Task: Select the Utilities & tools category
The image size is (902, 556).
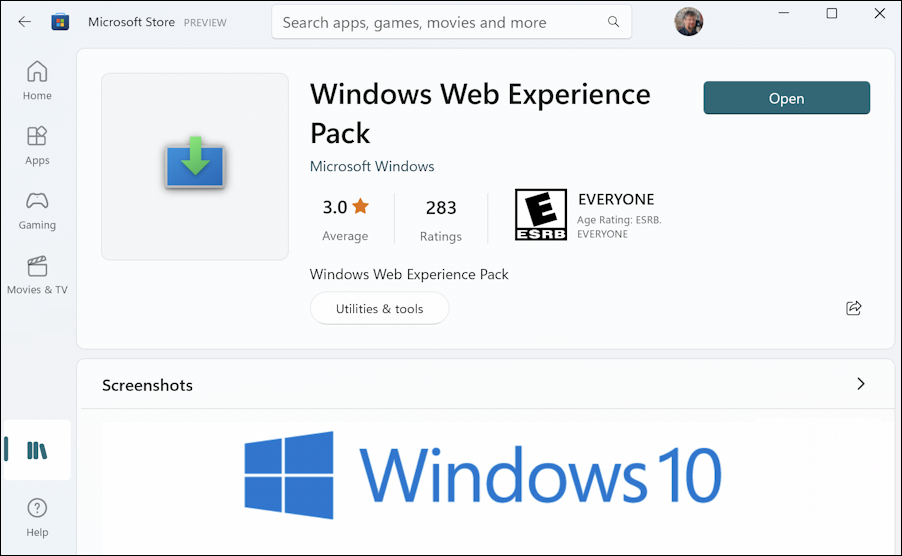Action: click(379, 309)
